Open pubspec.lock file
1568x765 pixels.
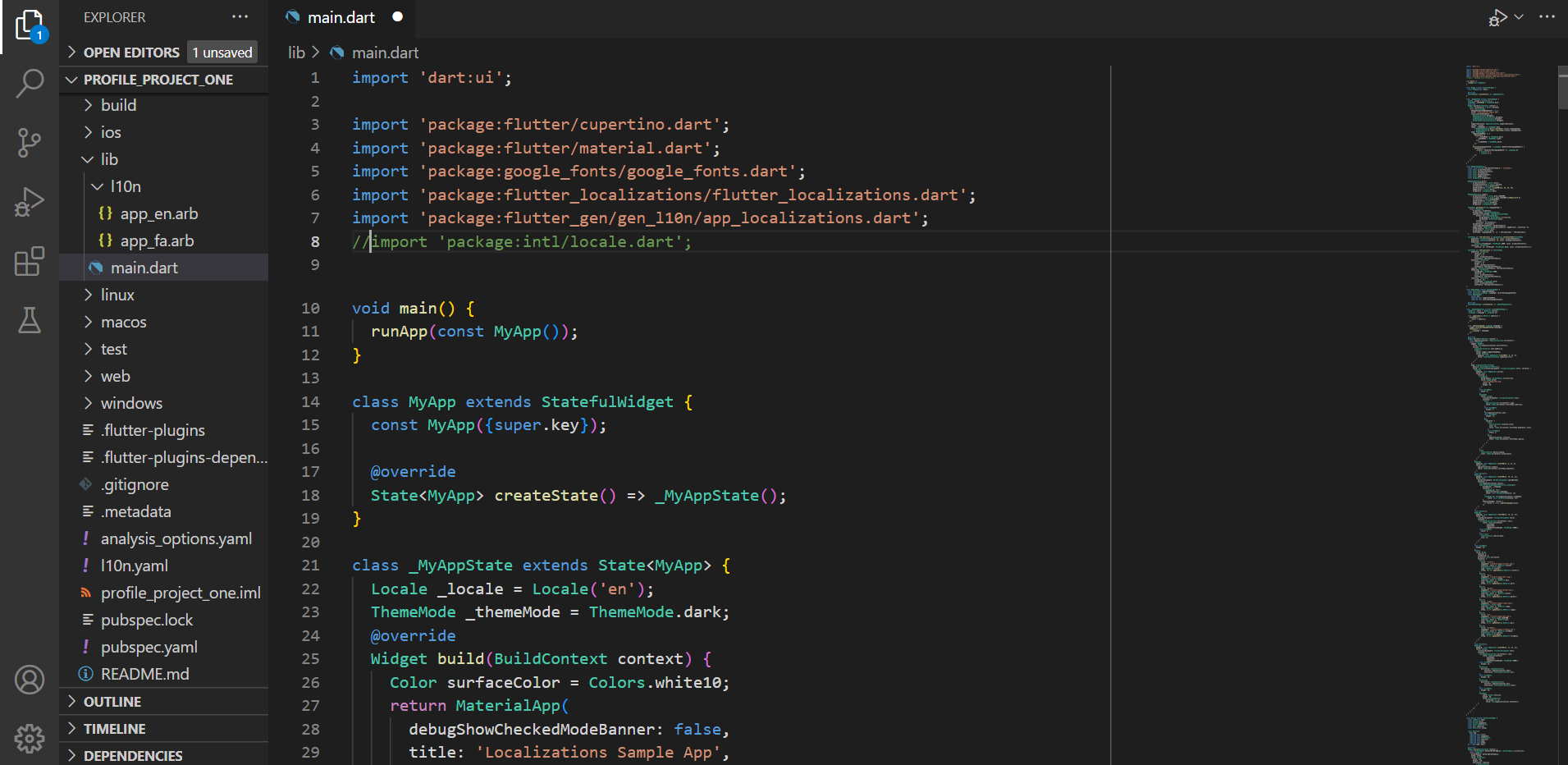(x=163, y=620)
